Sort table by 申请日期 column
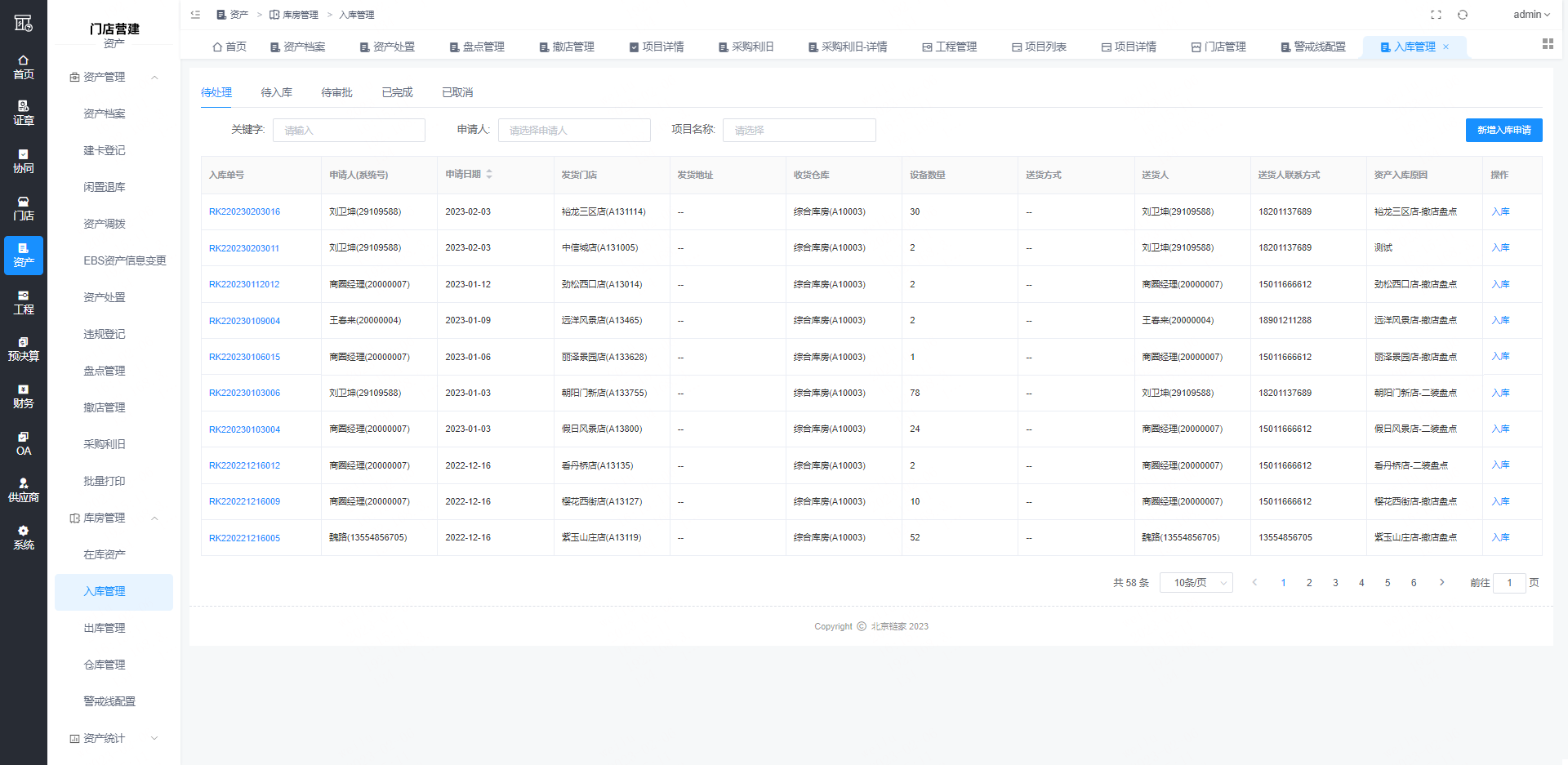Screen dimensions: 1568x765 [x=488, y=175]
